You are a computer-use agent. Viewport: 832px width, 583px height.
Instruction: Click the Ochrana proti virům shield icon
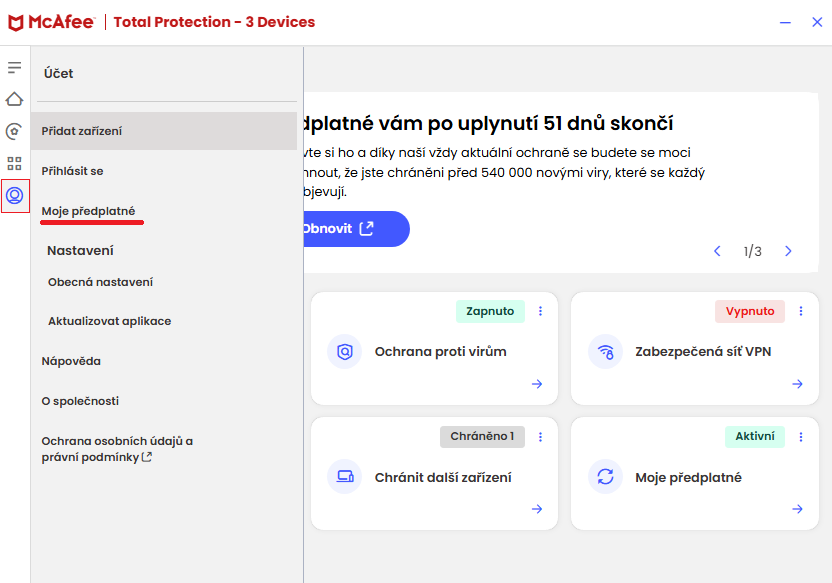coord(344,351)
